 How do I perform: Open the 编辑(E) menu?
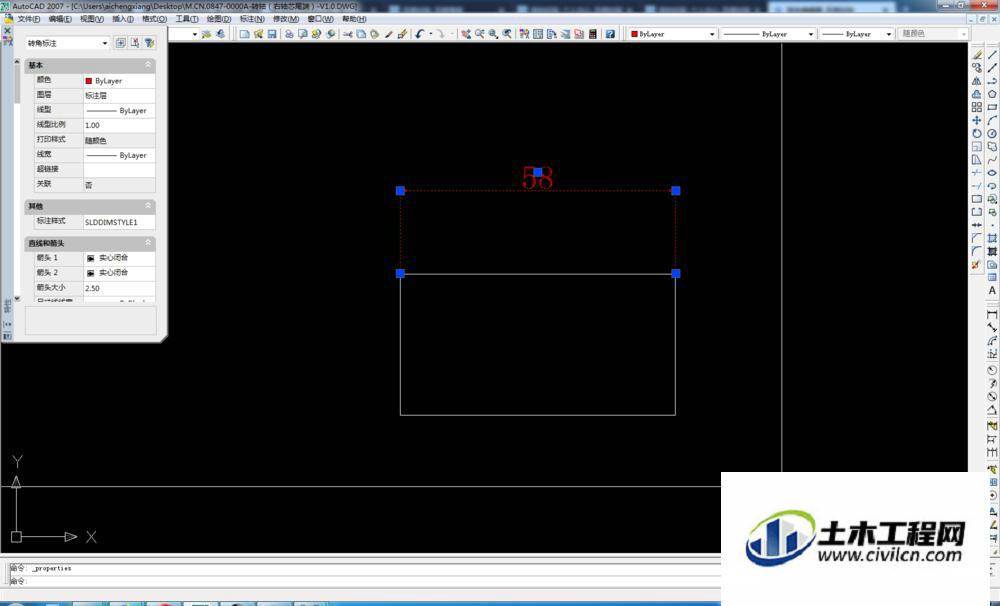point(60,19)
